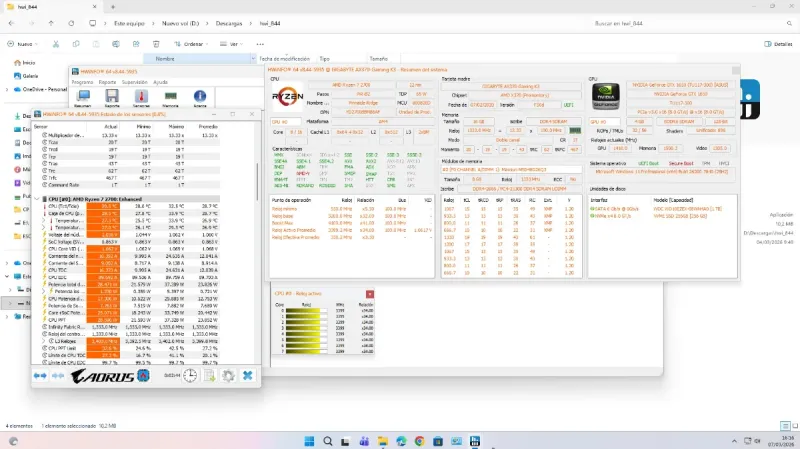Click the blue X close sensors icon
This screenshot has height=449, width=800.
[247, 376]
